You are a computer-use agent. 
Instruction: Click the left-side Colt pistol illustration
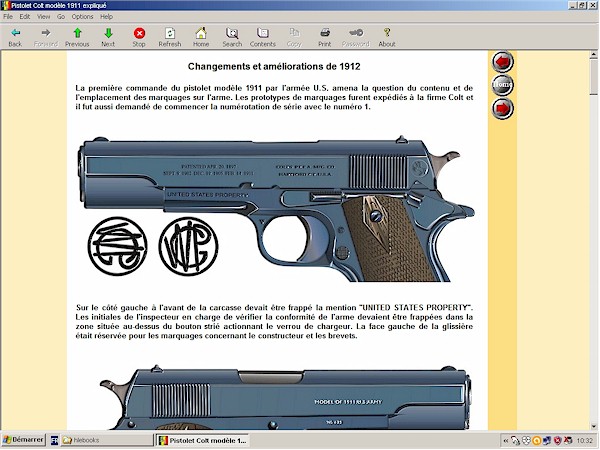click(277, 209)
